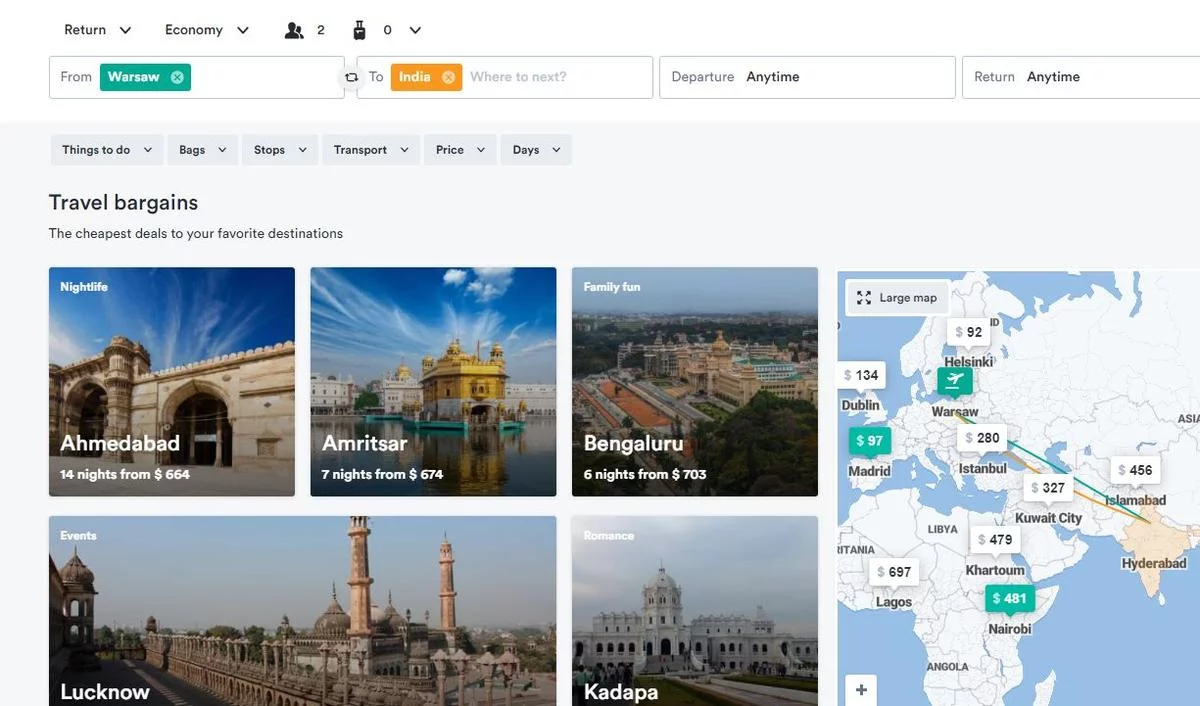Open the Economy cabin class dropdown

click(207, 30)
